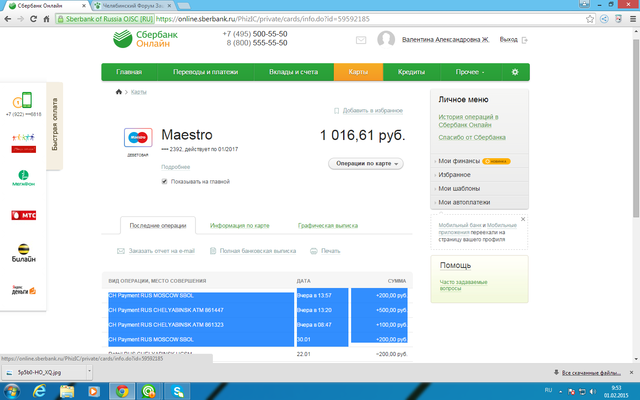The image size is (640, 400).
Task: Open 'История операций в Сбербанк Онлайн' link
Action: (x=468, y=121)
